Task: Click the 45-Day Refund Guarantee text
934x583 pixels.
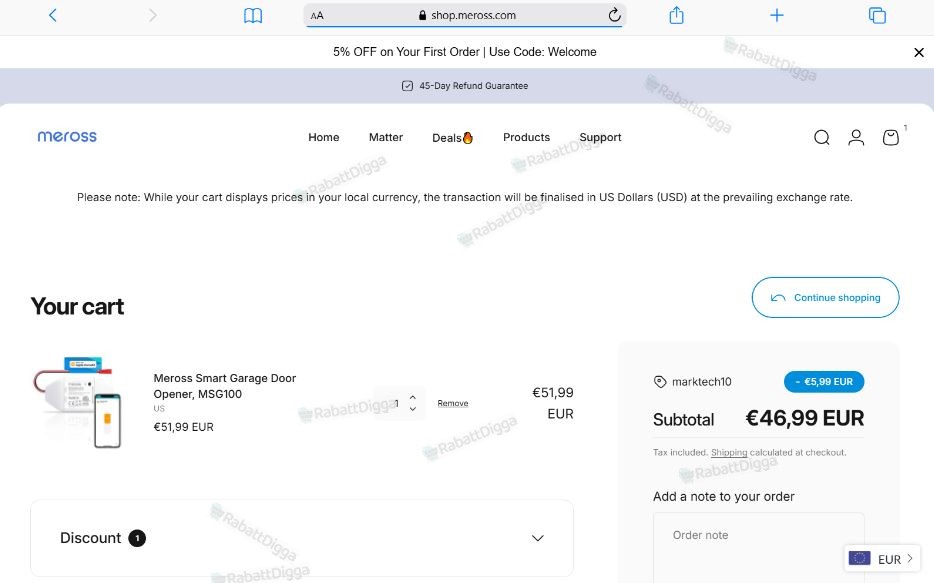Action: tap(474, 86)
